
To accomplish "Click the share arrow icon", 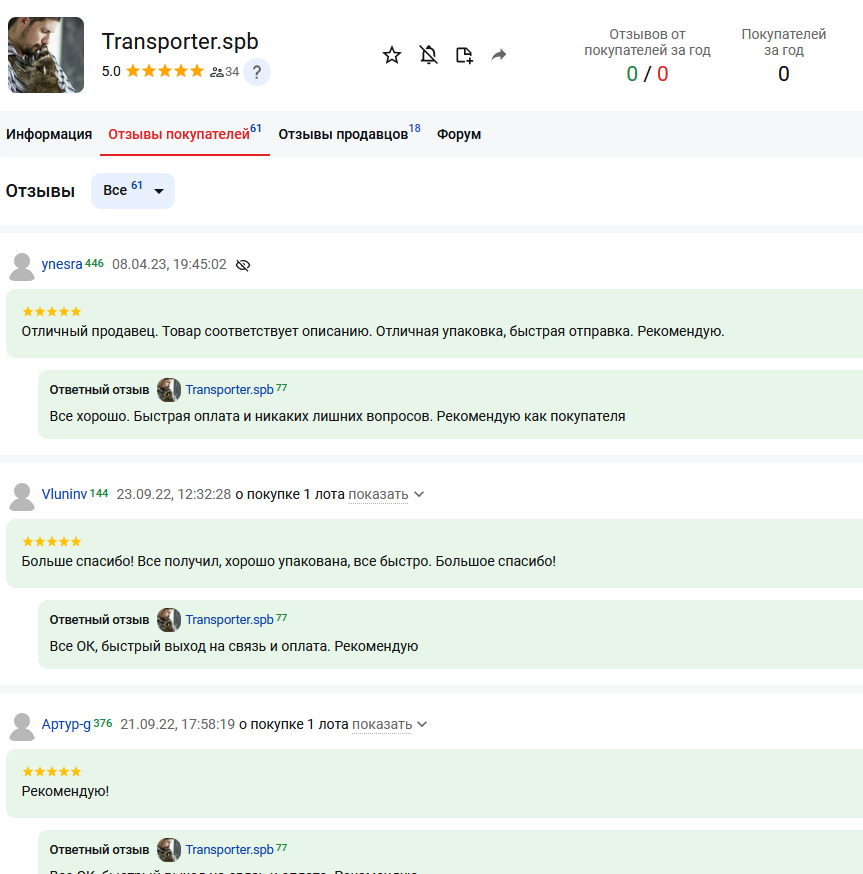I will (499, 55).
